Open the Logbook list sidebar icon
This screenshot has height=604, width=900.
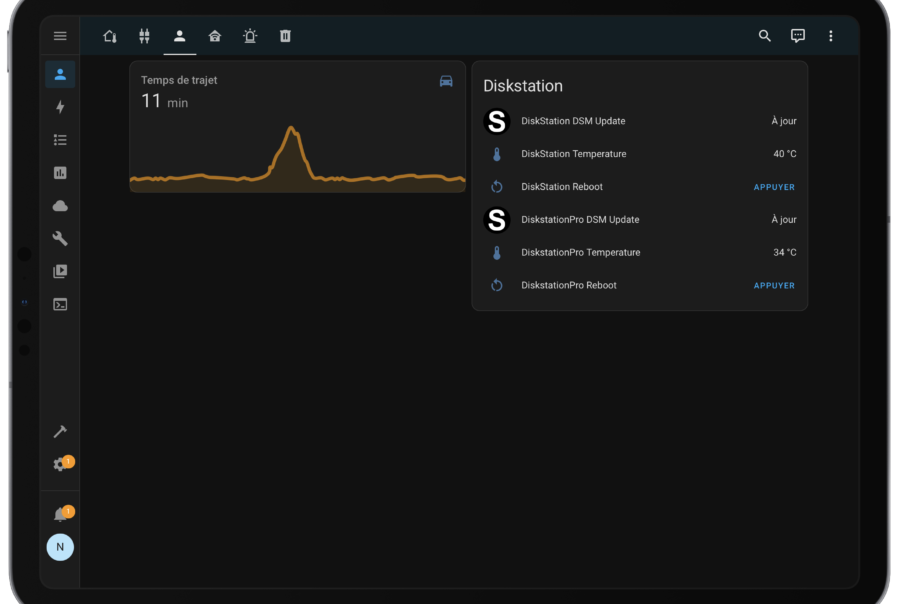[x=60, y=140]
